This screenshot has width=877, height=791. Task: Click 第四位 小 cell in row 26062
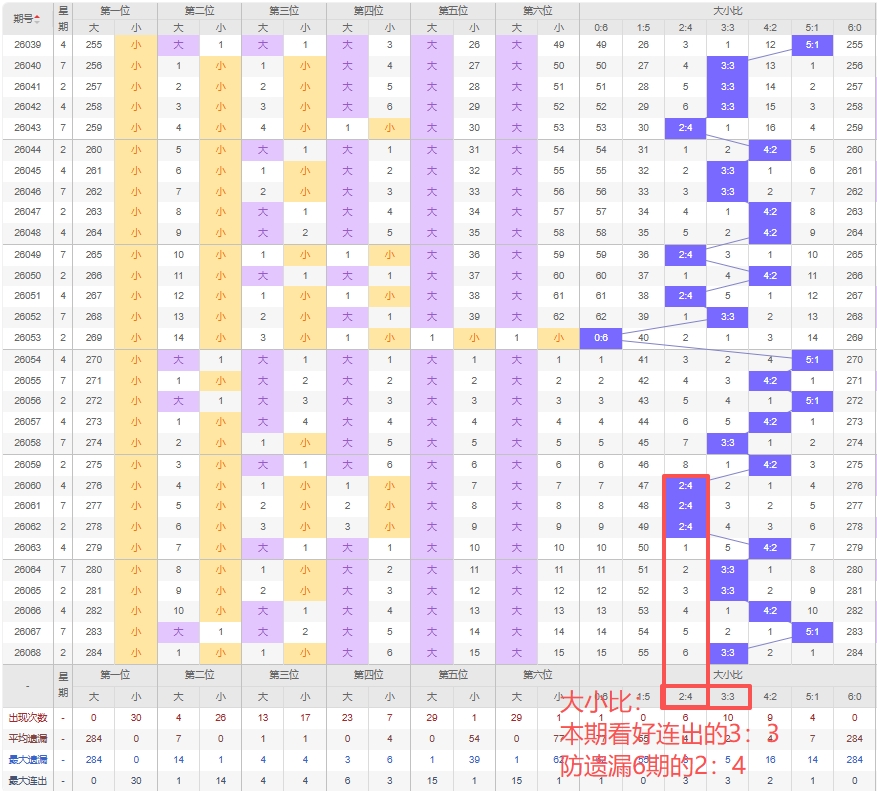389,526
